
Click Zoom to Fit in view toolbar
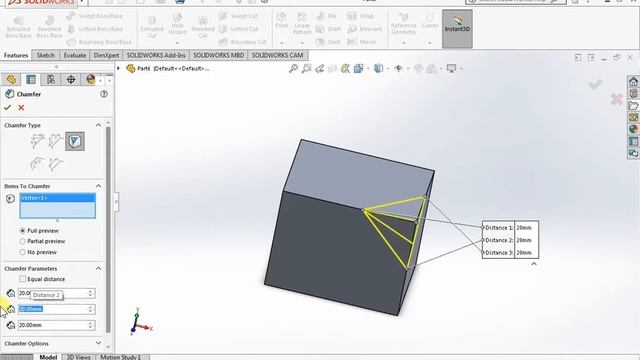click(x=293, y=69)
